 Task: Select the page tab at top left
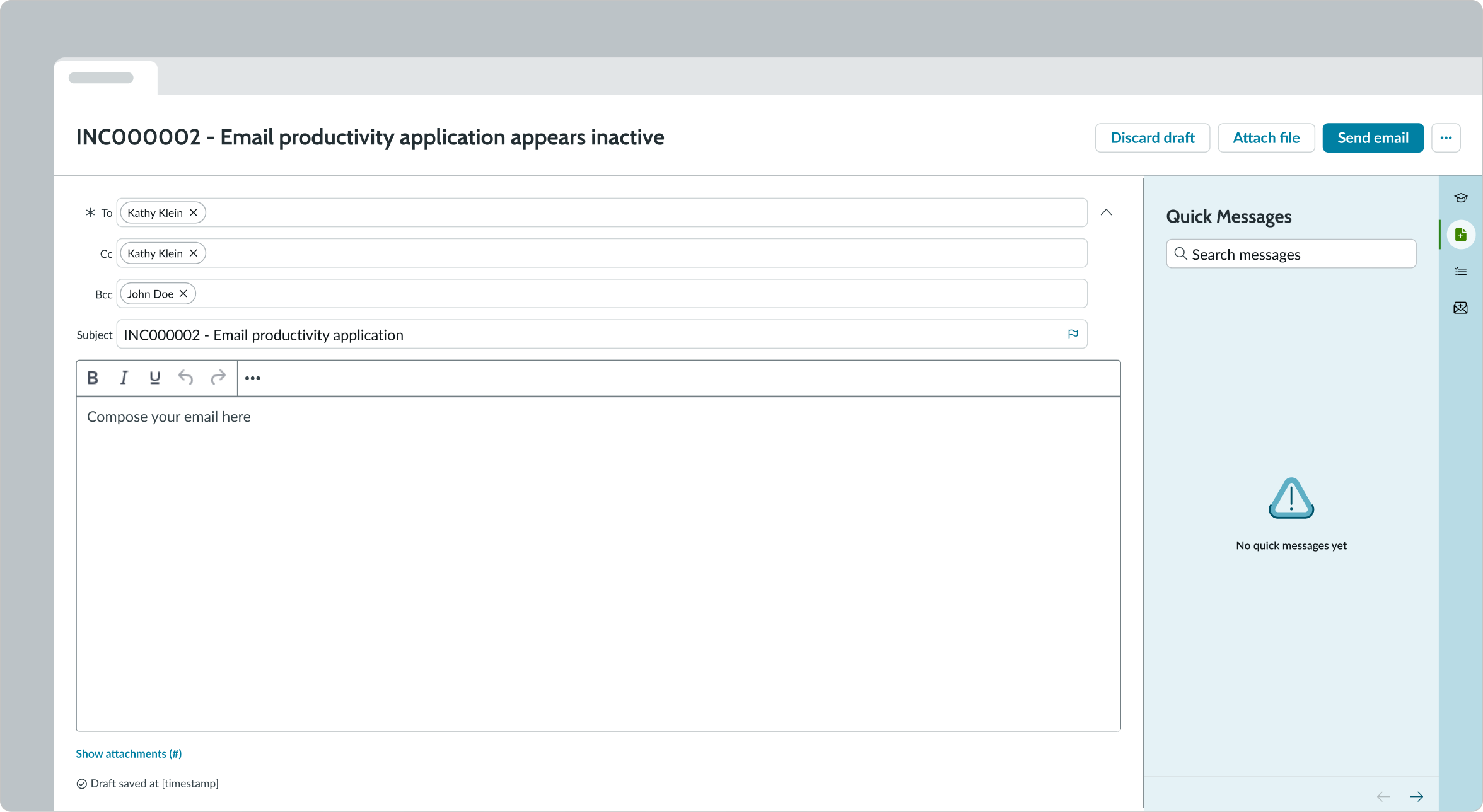point(105,78)
